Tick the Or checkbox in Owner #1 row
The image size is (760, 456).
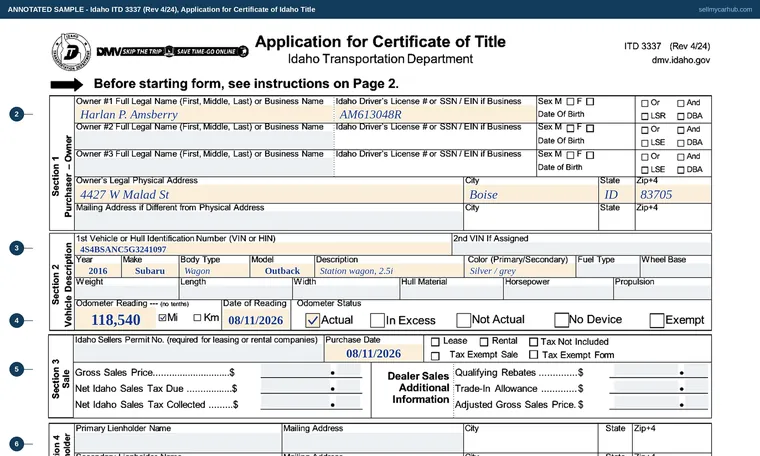click(645, 103)
